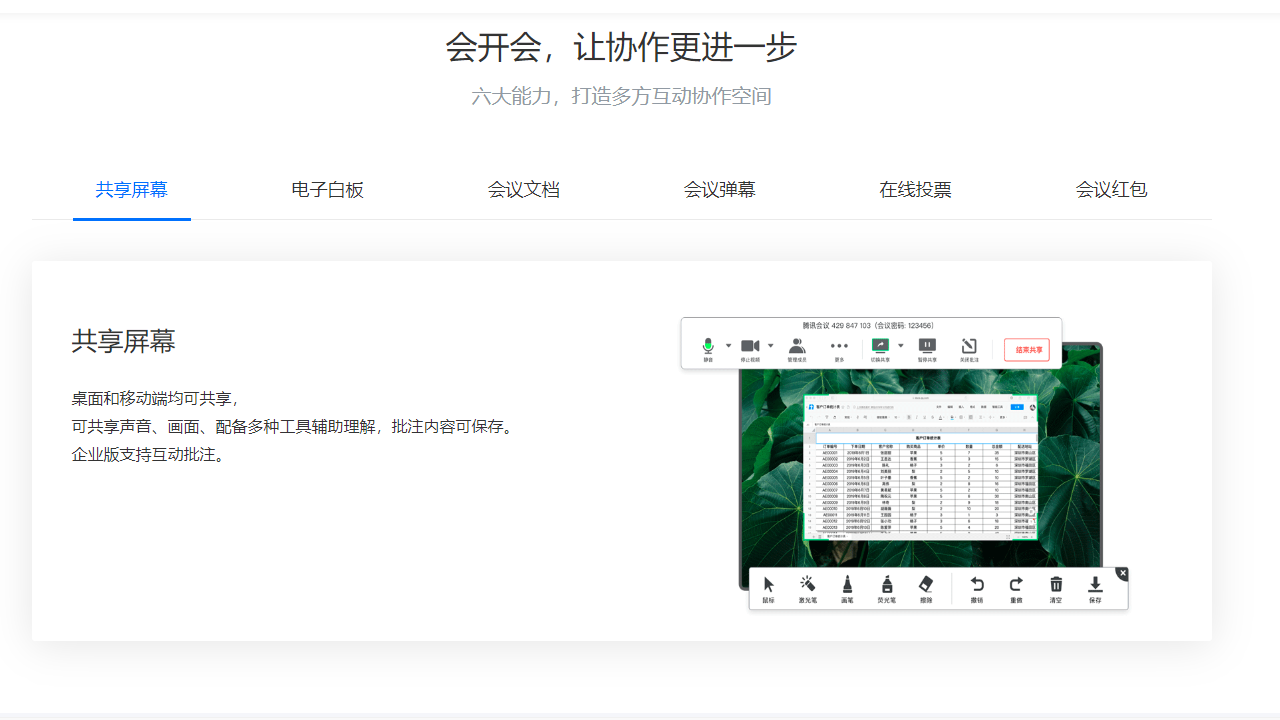Open the dropdown arrow beside the camera
Image resolution: width=1280 pixels, height=720 pixels.
point(771,346)
